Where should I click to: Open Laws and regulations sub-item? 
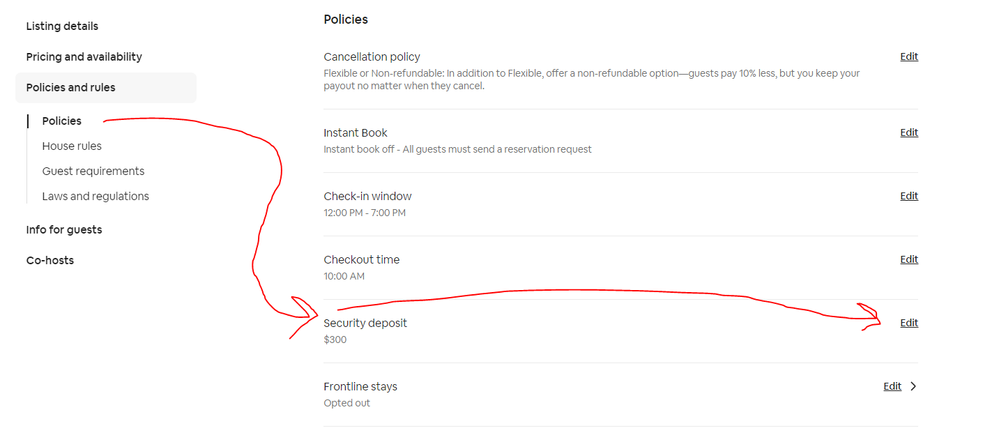(95, 196)
